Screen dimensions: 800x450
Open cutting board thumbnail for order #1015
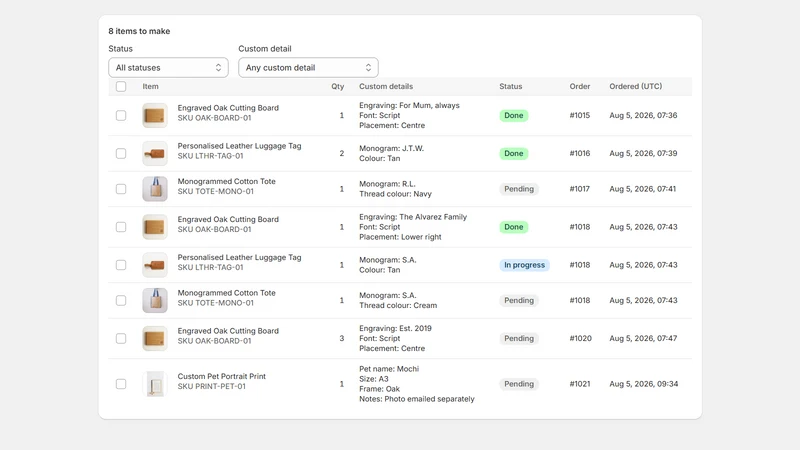click(x=155, y=115)
